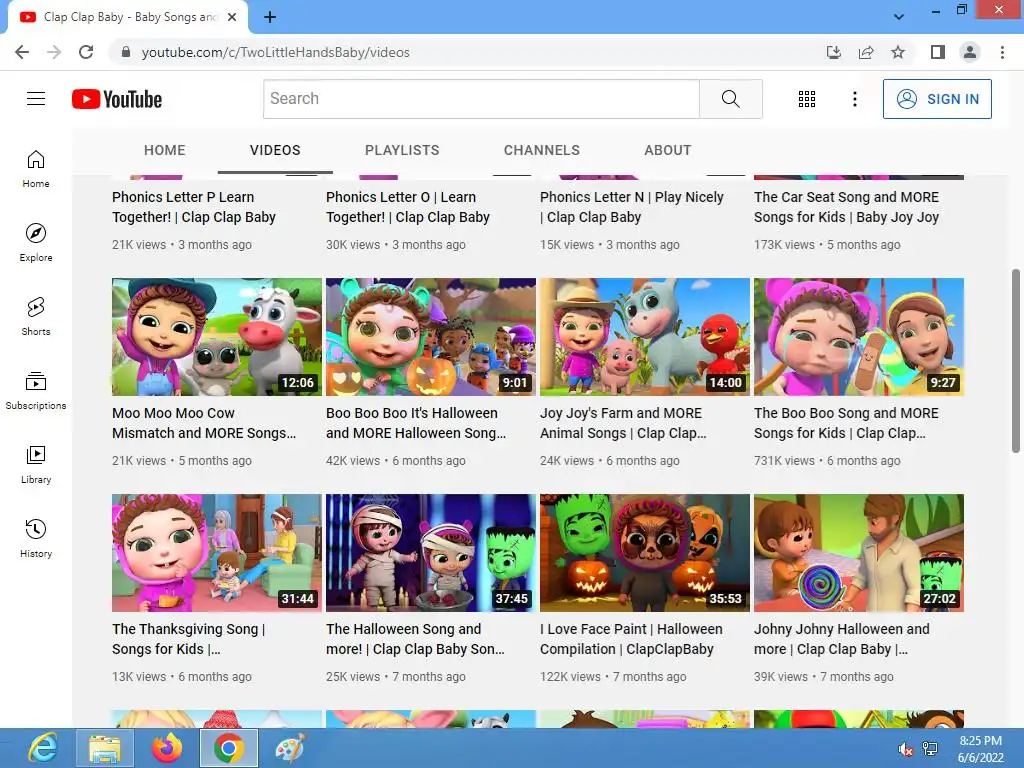Open File Explorer from the taskbar

coord(104,748)
